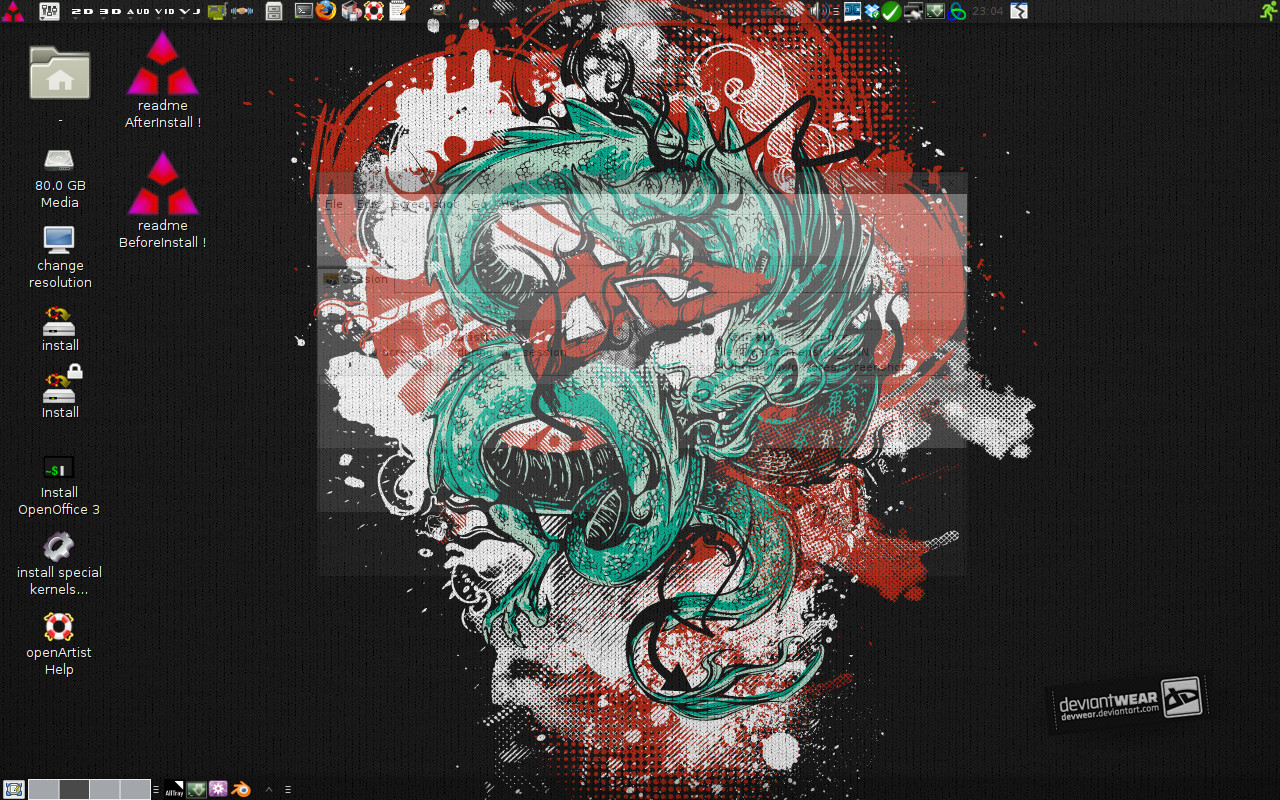
Task: Open the VJ applications menu
Action: (189, 11)
